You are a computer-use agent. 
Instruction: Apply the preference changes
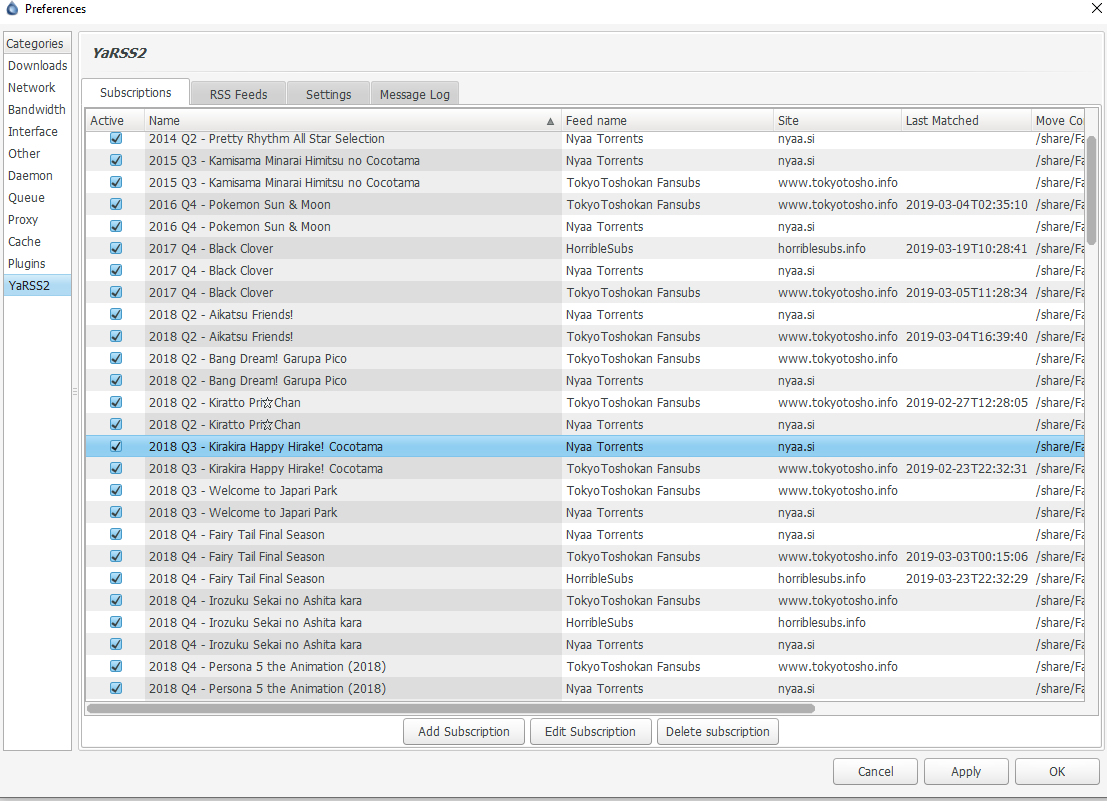(966, 771)
